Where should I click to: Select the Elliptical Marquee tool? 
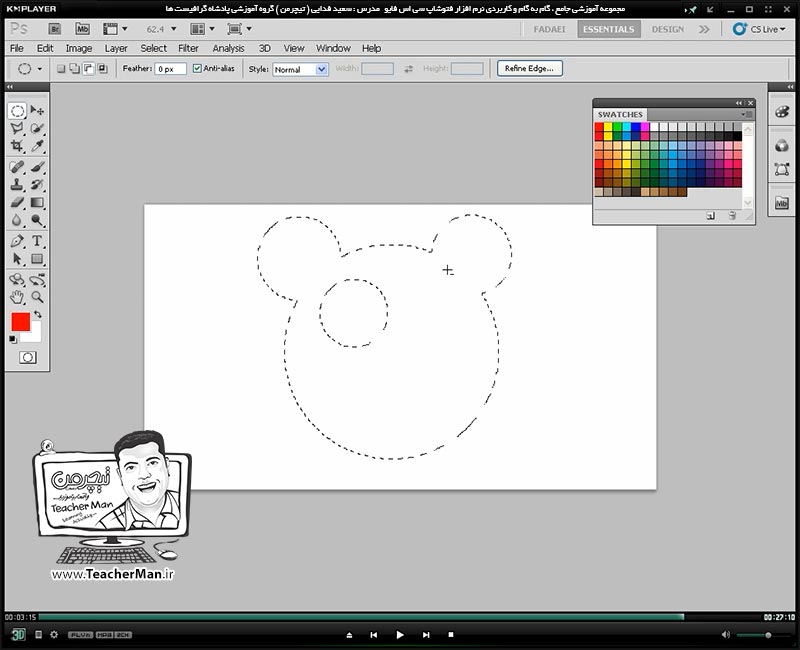pyautogui.click(x=17, y=111)
